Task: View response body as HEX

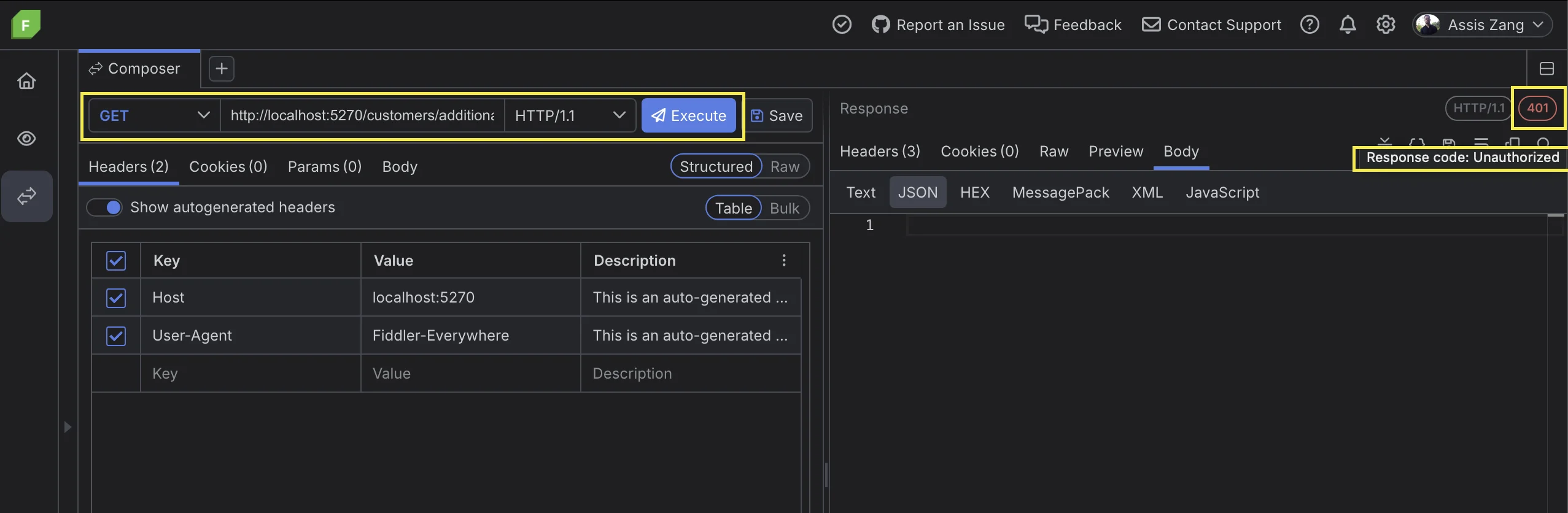Action: click(975, 192)
